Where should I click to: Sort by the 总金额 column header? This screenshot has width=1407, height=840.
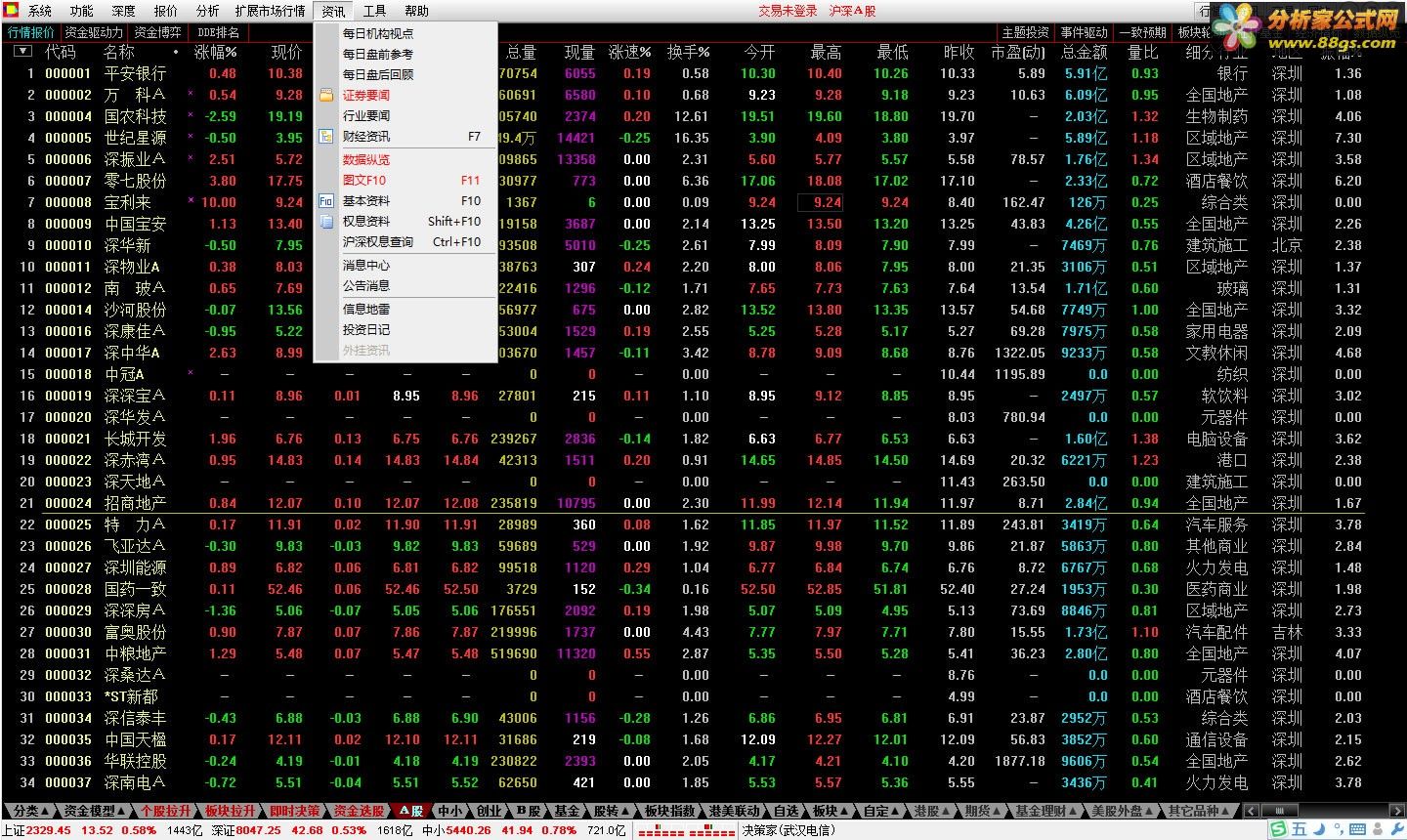click(1084, 52)
